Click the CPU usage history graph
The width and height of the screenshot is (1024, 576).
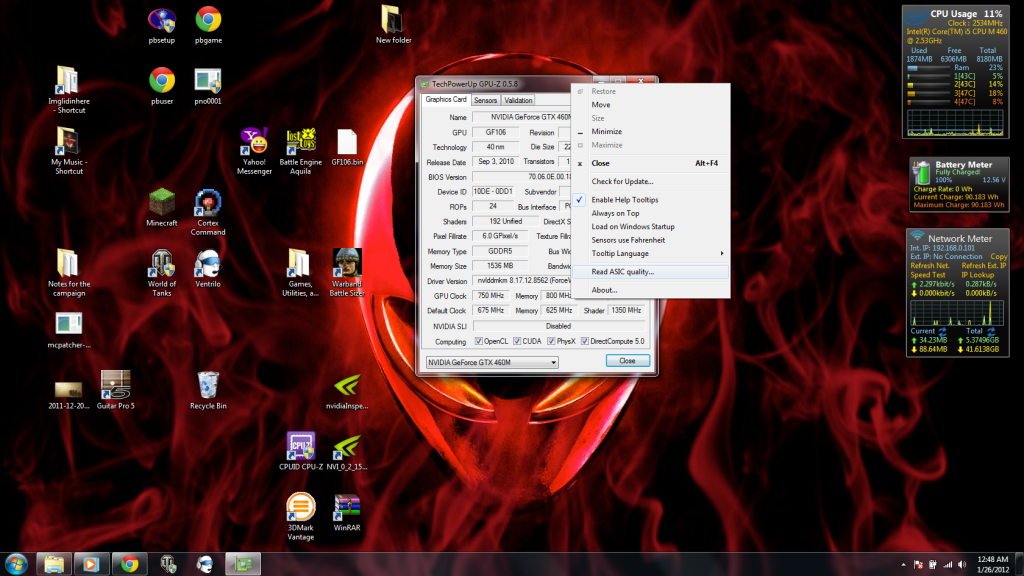coord(955,123)
